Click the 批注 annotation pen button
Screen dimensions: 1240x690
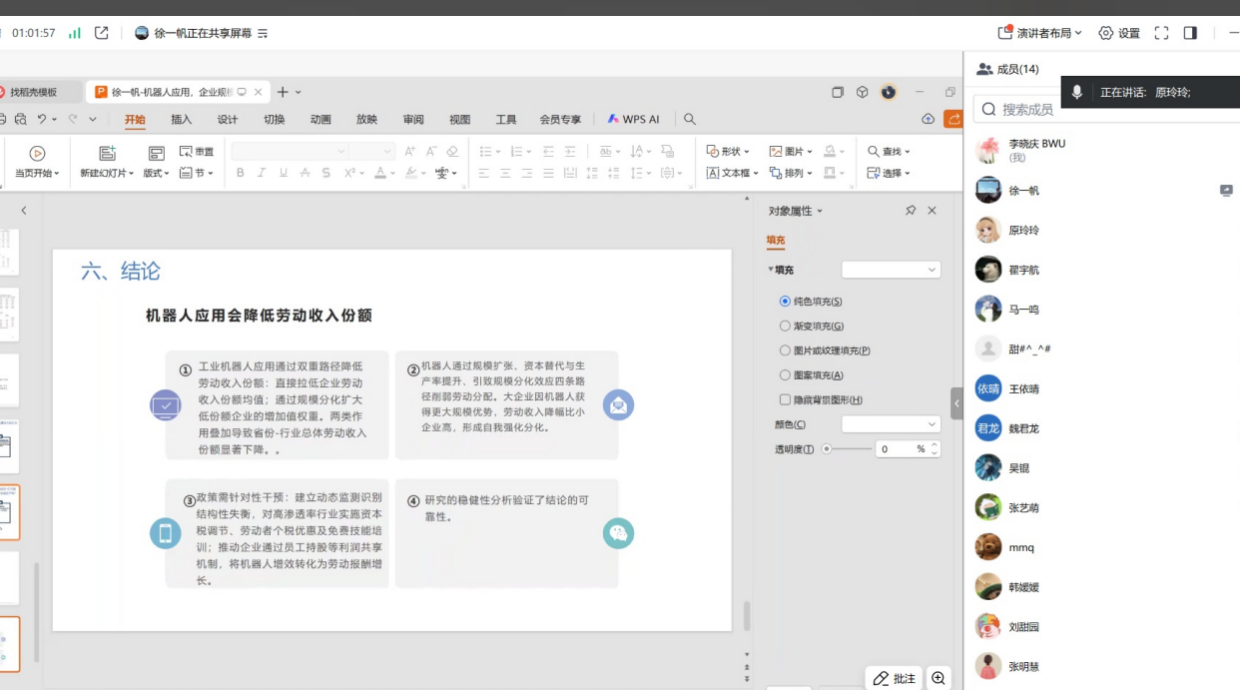[x=893, y=678]
